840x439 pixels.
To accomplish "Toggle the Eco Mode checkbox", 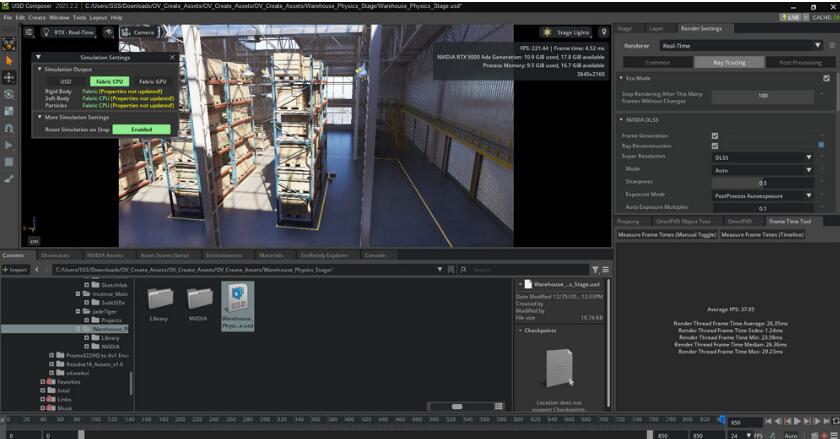I will (826, 78).
